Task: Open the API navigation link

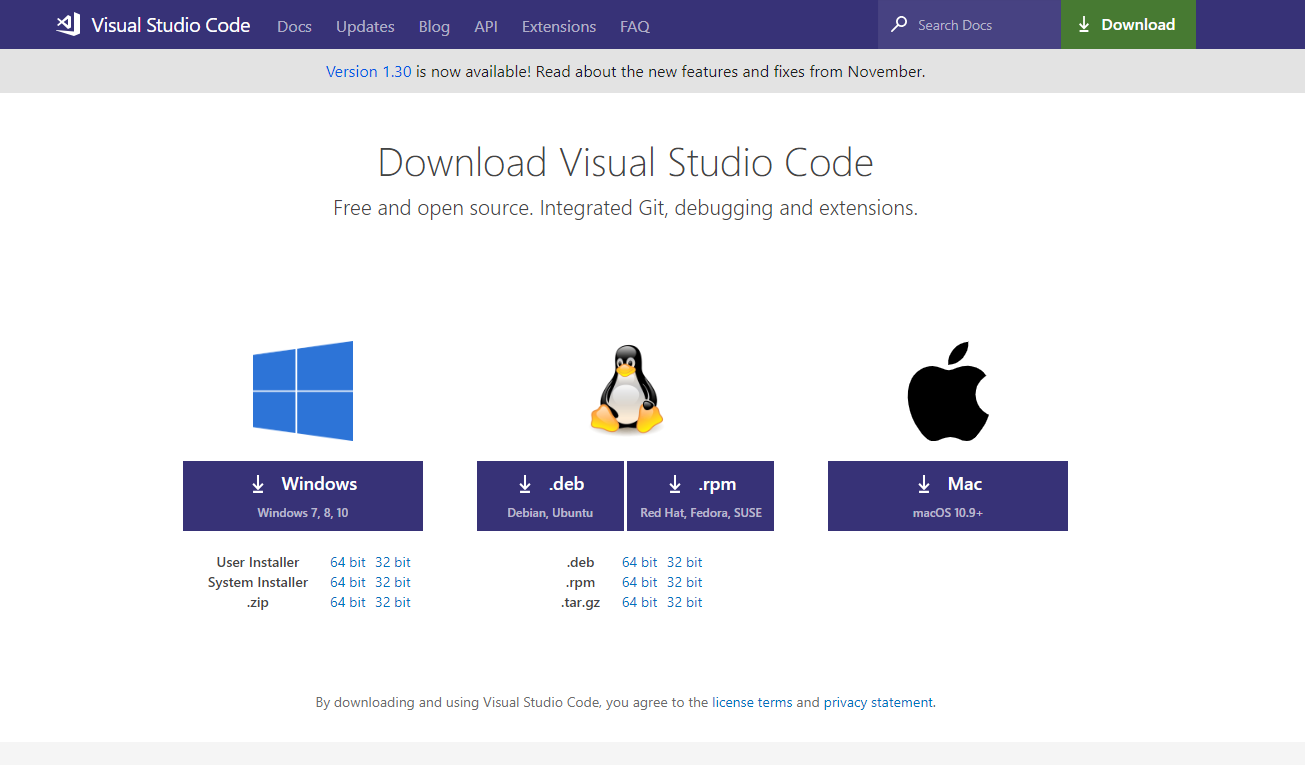Action: 486,26
